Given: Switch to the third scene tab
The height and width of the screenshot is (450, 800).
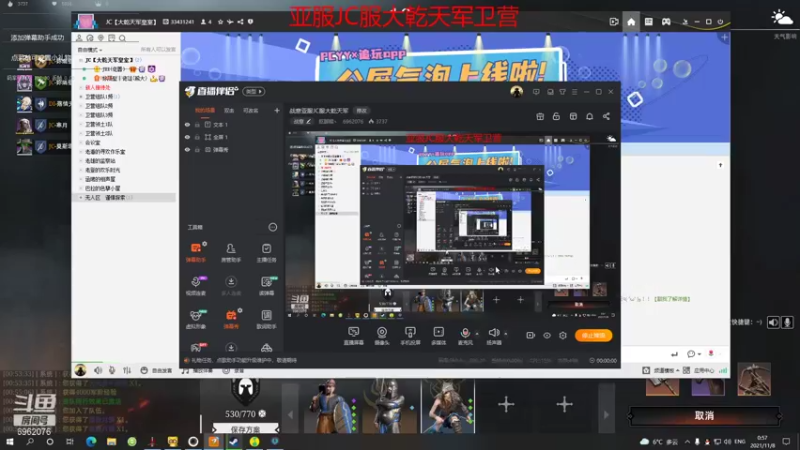Looking at the screenshot, I should coord(250,111).
